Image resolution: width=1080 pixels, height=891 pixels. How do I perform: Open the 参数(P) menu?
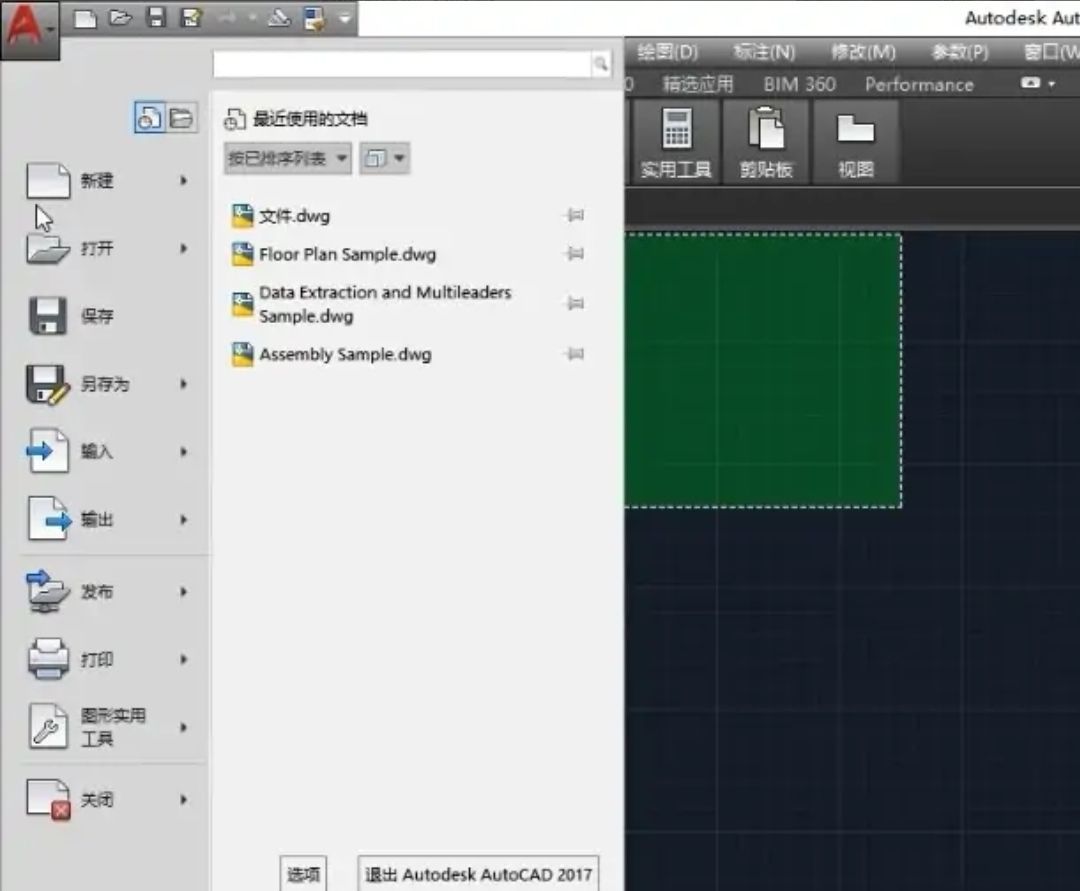[959, 52]
